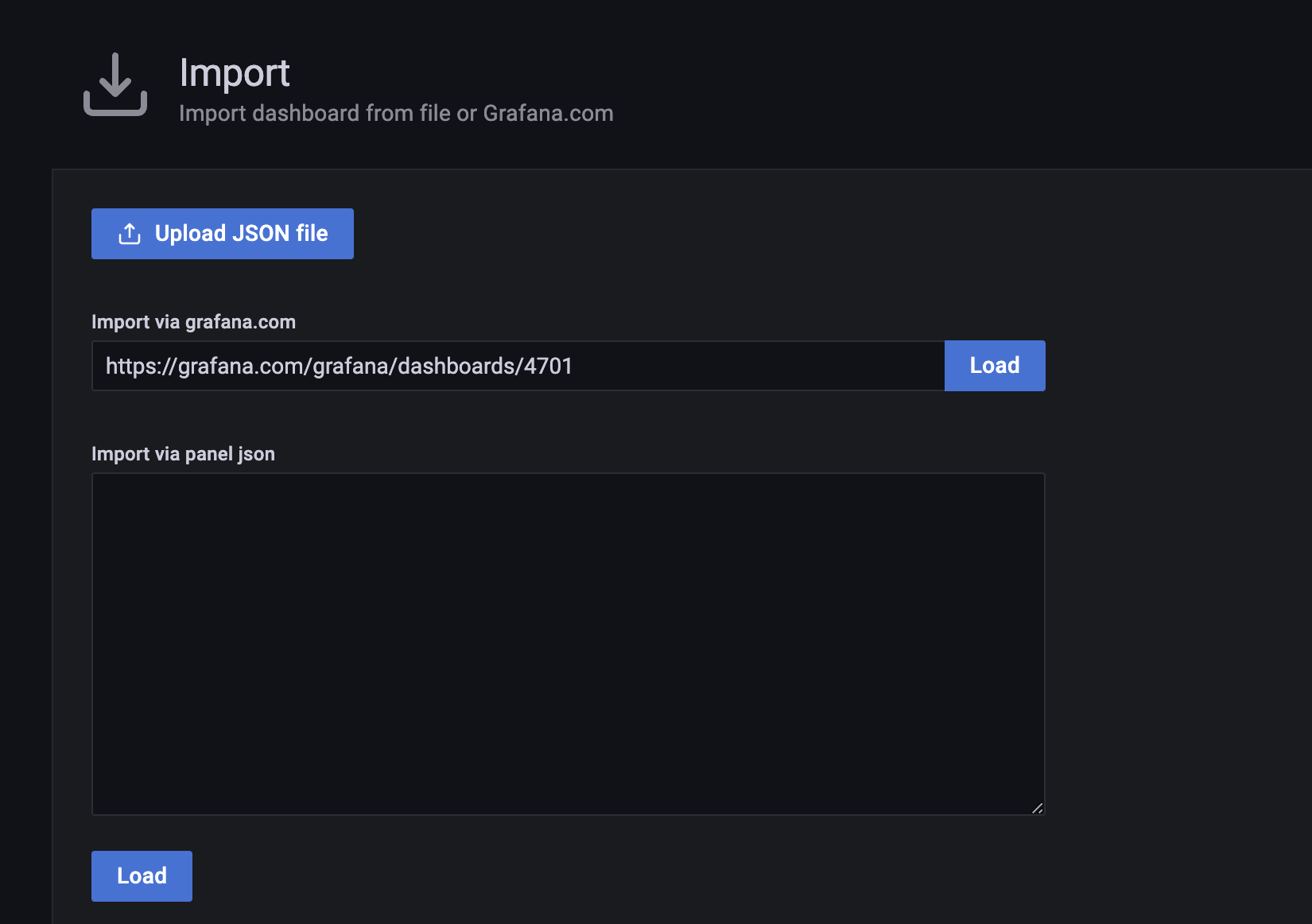Click the Upload JSON file button
This screenshot has width=1312, height=924.
pos(223,234)
